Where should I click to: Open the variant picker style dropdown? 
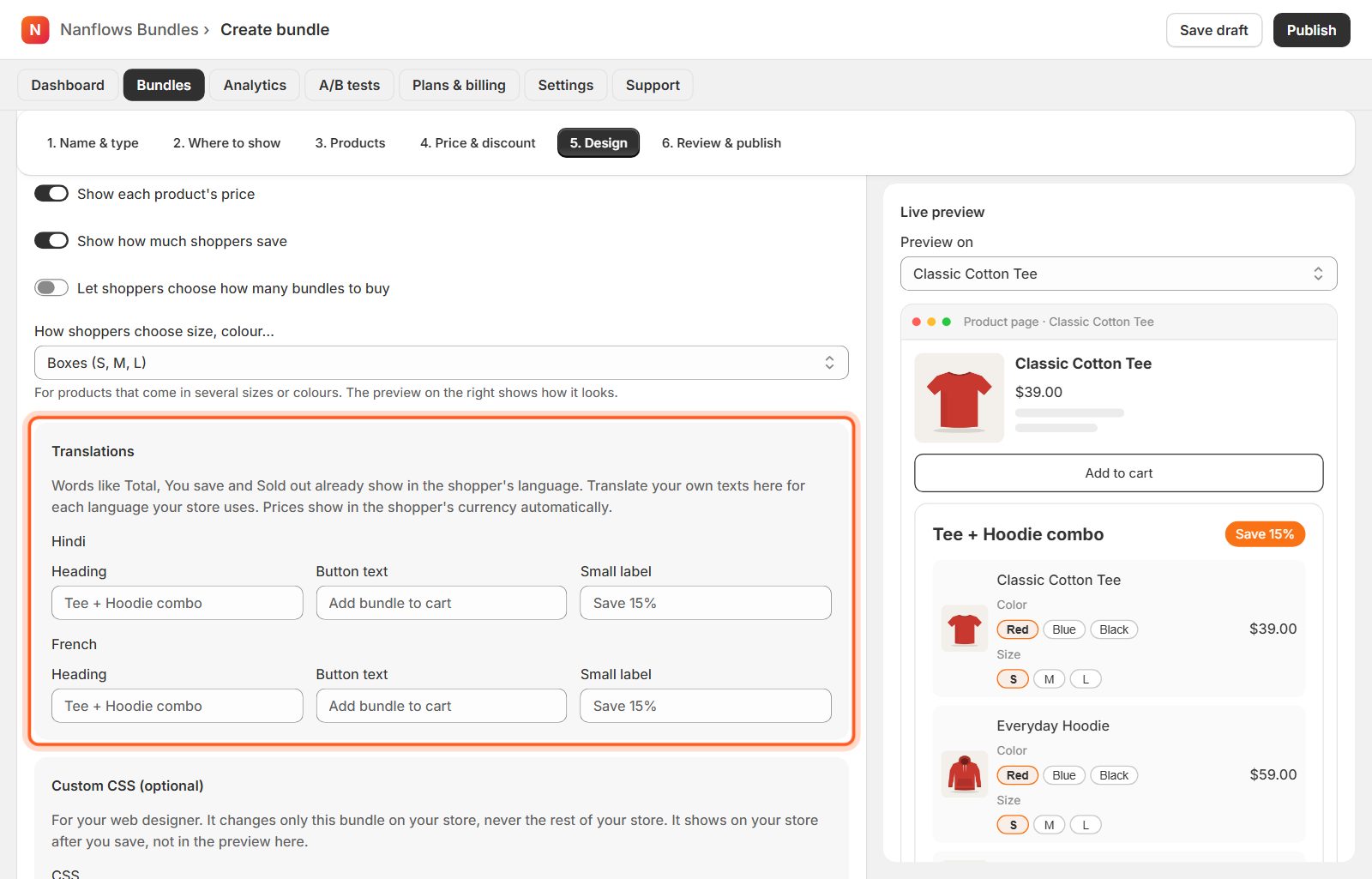pyautogui.click(x=442, y=363)
